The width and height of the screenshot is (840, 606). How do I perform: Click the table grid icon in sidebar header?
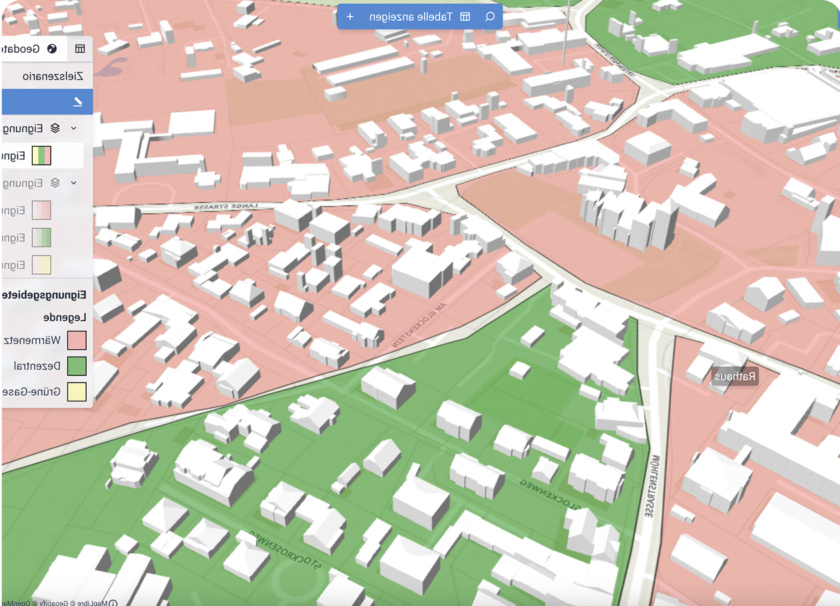tap(80, 48)
